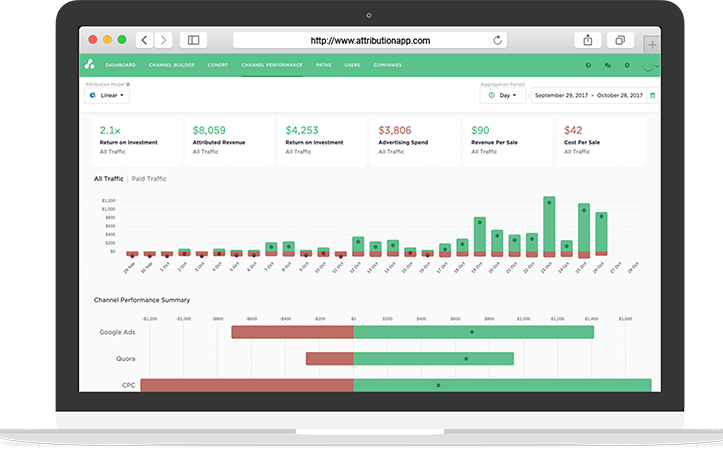
Task: Go to the Paths tab
Action: pyautogui.click(x=324, y=65)
